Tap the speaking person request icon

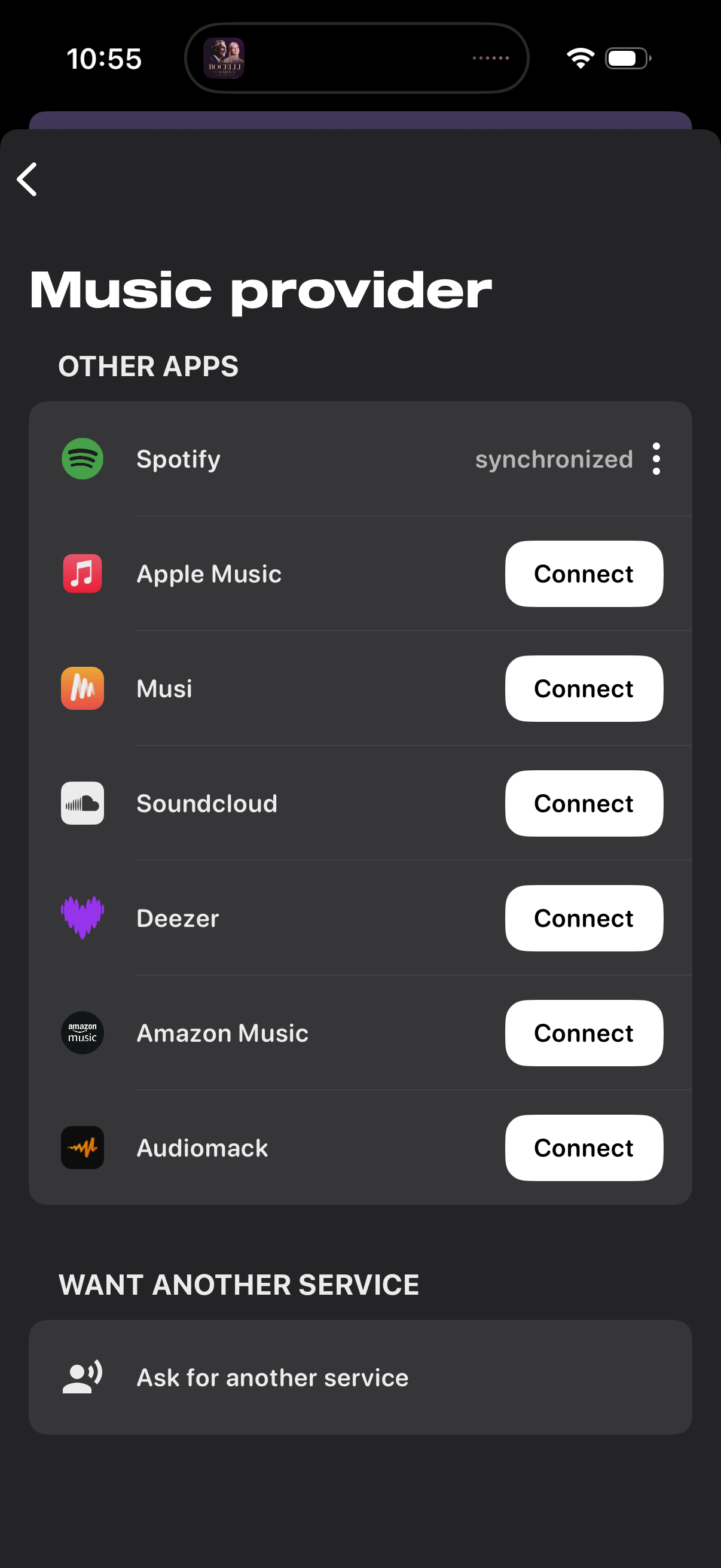(82, 1377)
